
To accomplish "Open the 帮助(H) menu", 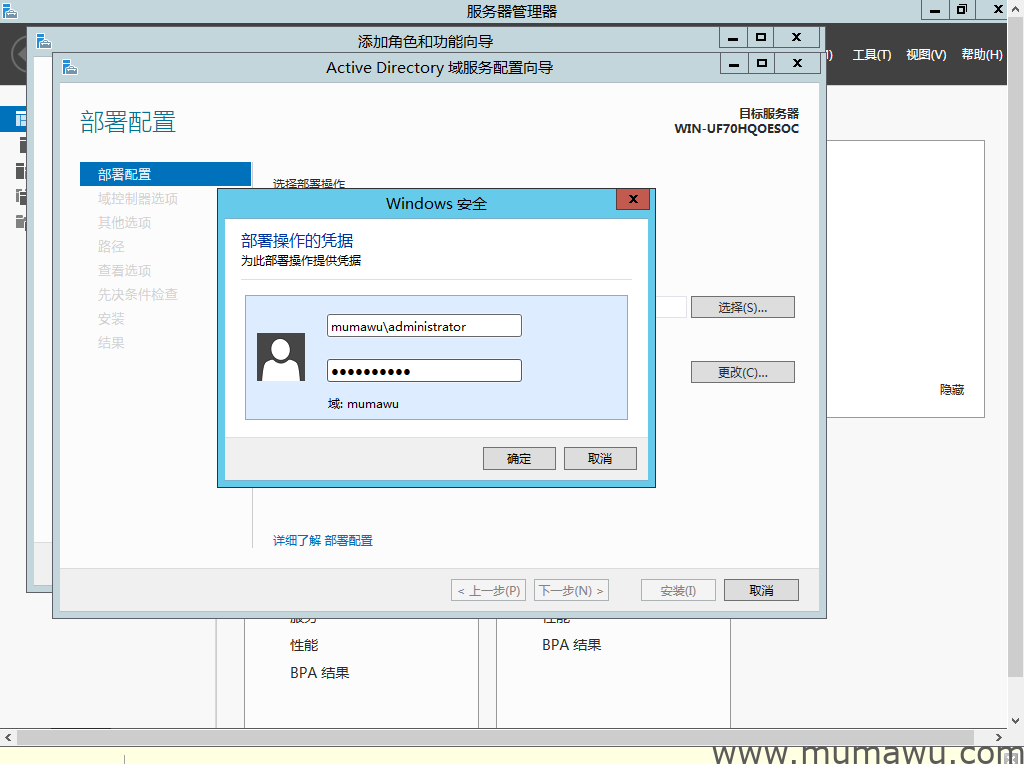I will coord(981,55).
